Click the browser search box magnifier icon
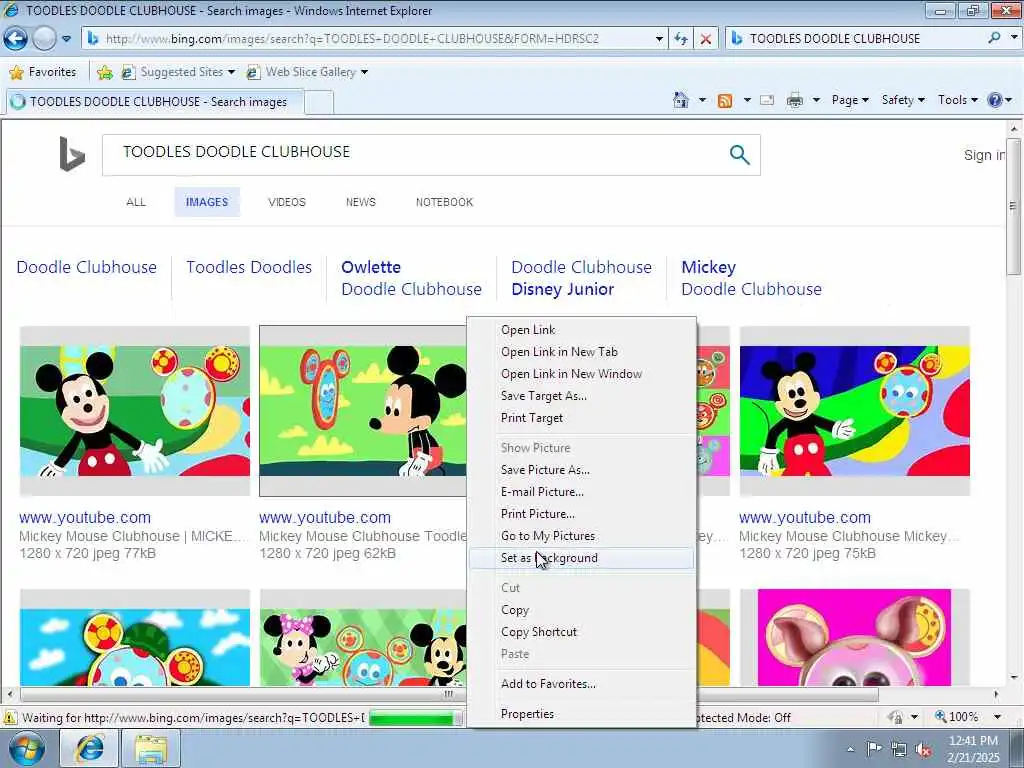 (995, 38)
